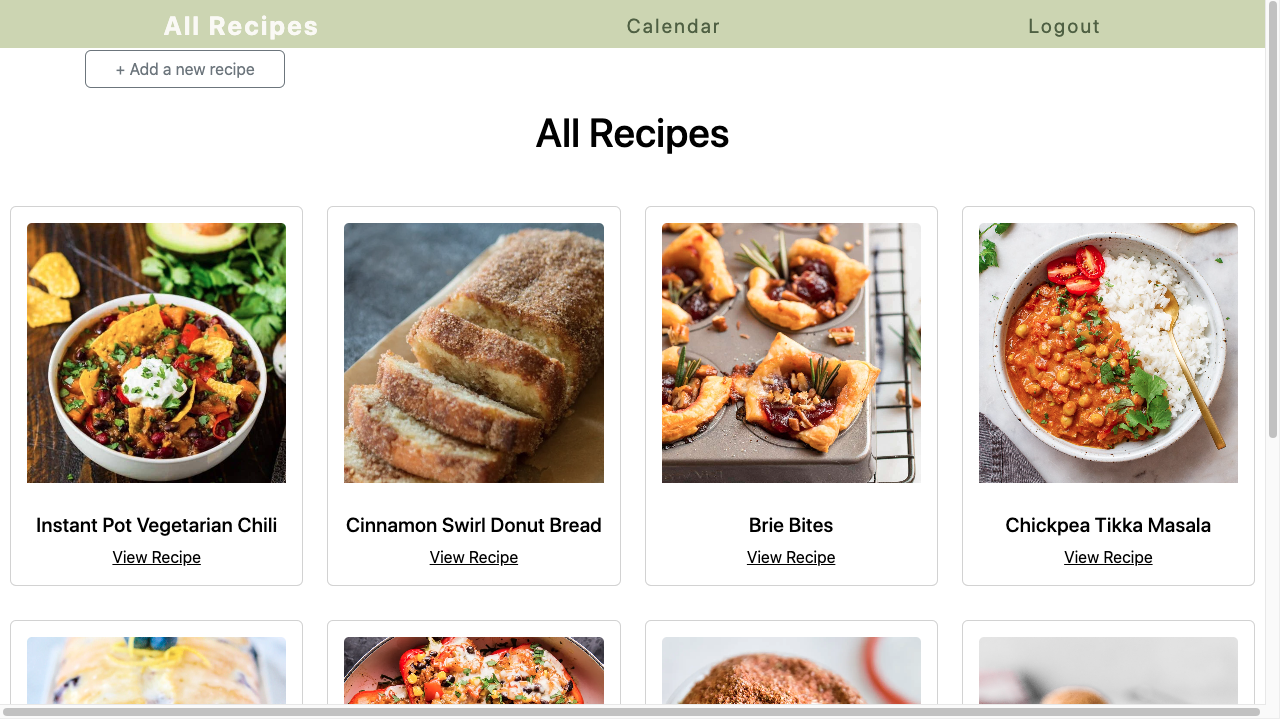The height and width of the screenshot is (719, 1280).
Task: Click the Cinnamon Swirl Donut Bread photo
Action: pos(473,352)
